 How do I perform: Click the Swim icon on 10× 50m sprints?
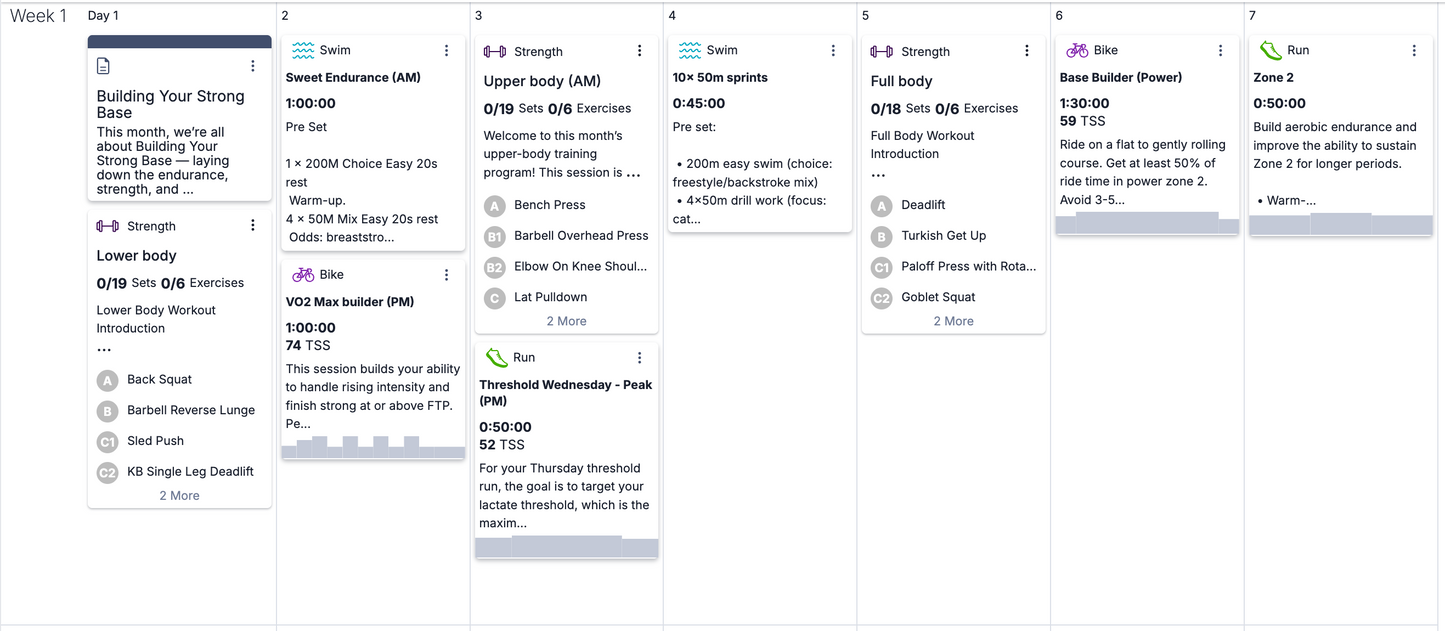(688, 49)
